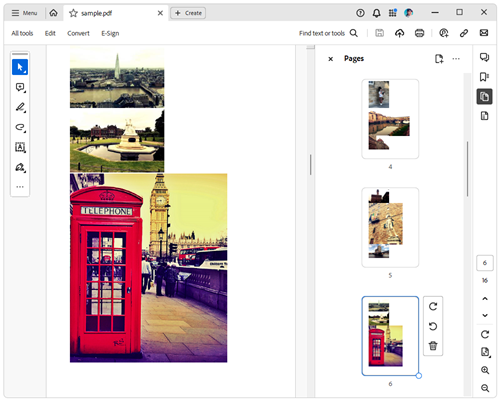This screenshot has height=402, width=500.
Task: Star the sample.pdf tab as favorite
Action: [73, 13]
